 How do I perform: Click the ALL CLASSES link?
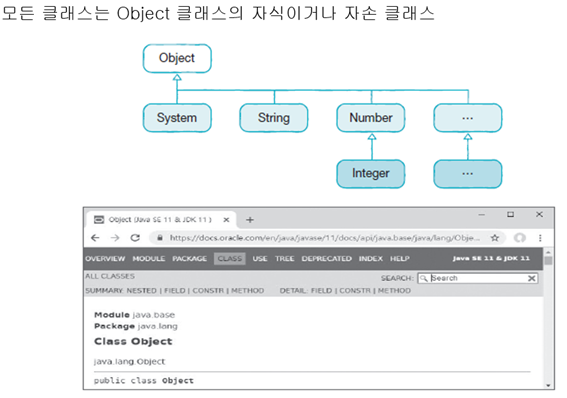[x=110, y=276]
